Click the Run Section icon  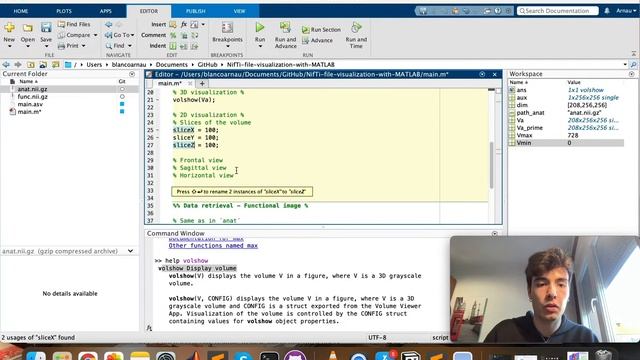(306, 30)
